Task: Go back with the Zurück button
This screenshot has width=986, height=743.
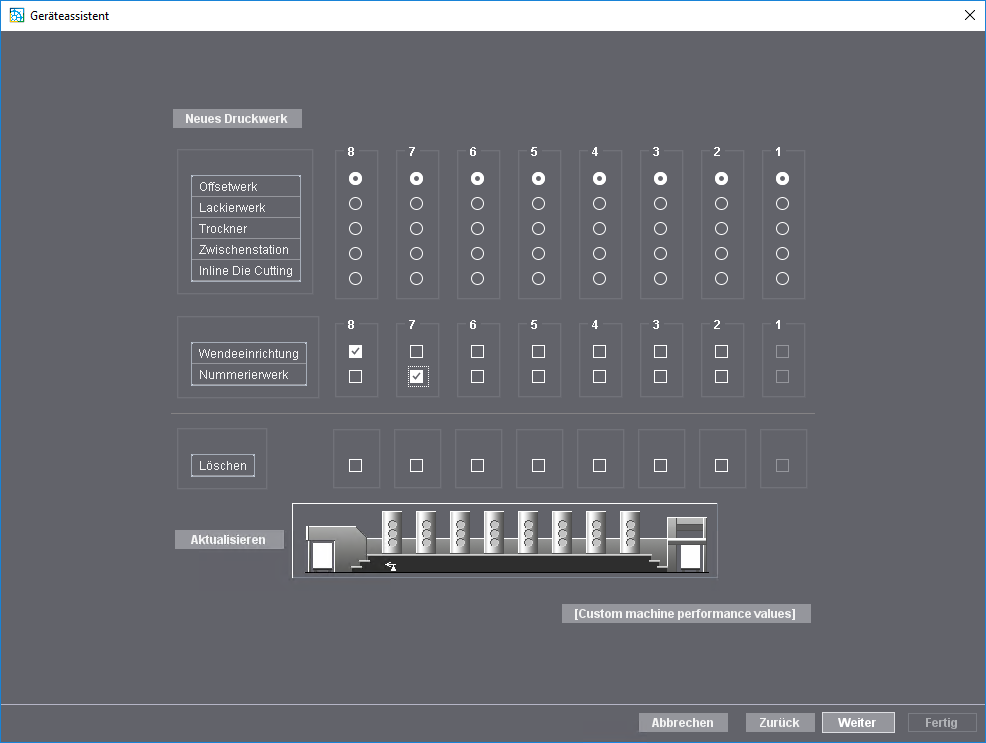Action: click(x=780, y=722)
